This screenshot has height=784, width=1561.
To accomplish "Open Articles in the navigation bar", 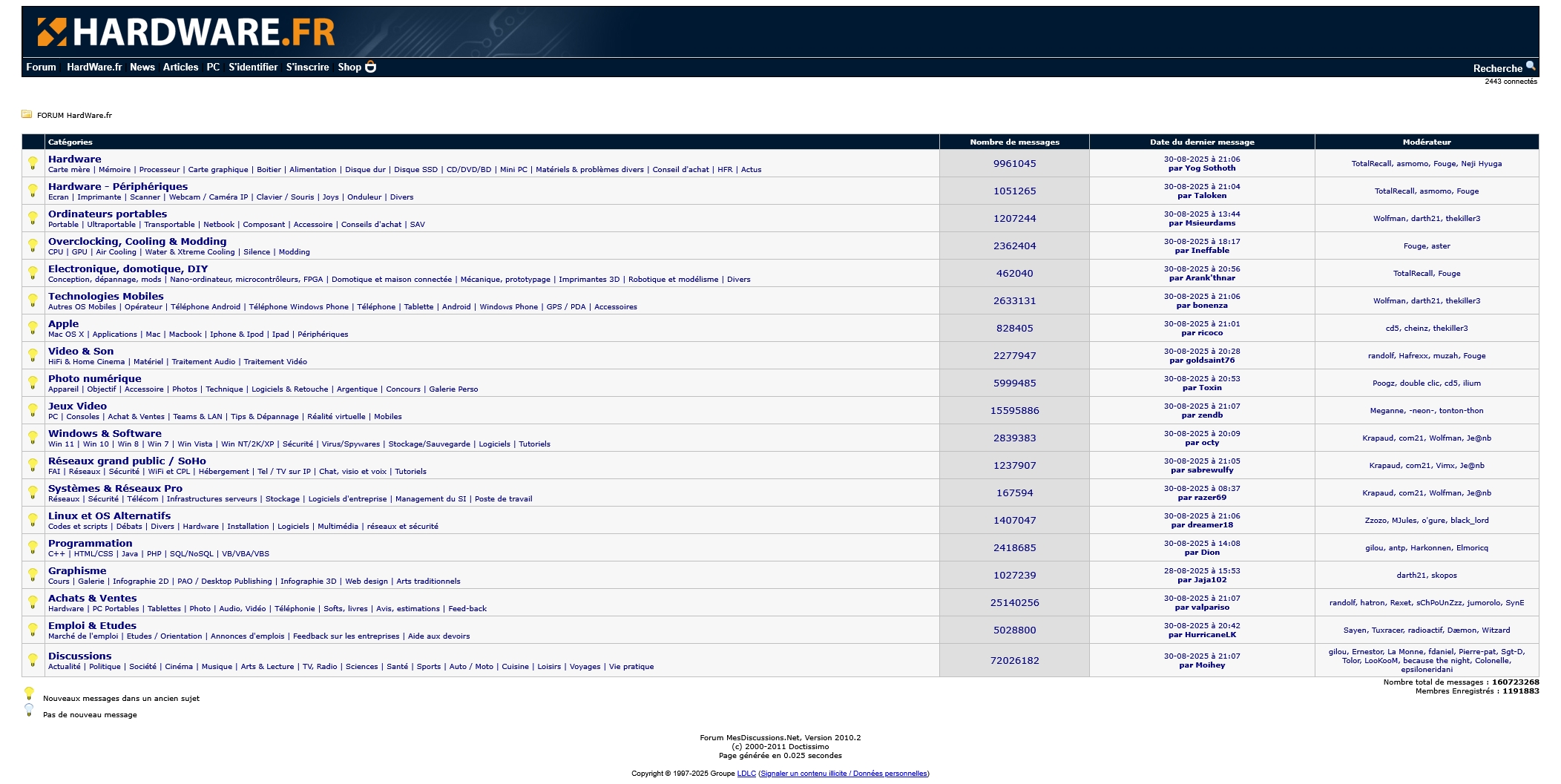I will pos(181,67).
